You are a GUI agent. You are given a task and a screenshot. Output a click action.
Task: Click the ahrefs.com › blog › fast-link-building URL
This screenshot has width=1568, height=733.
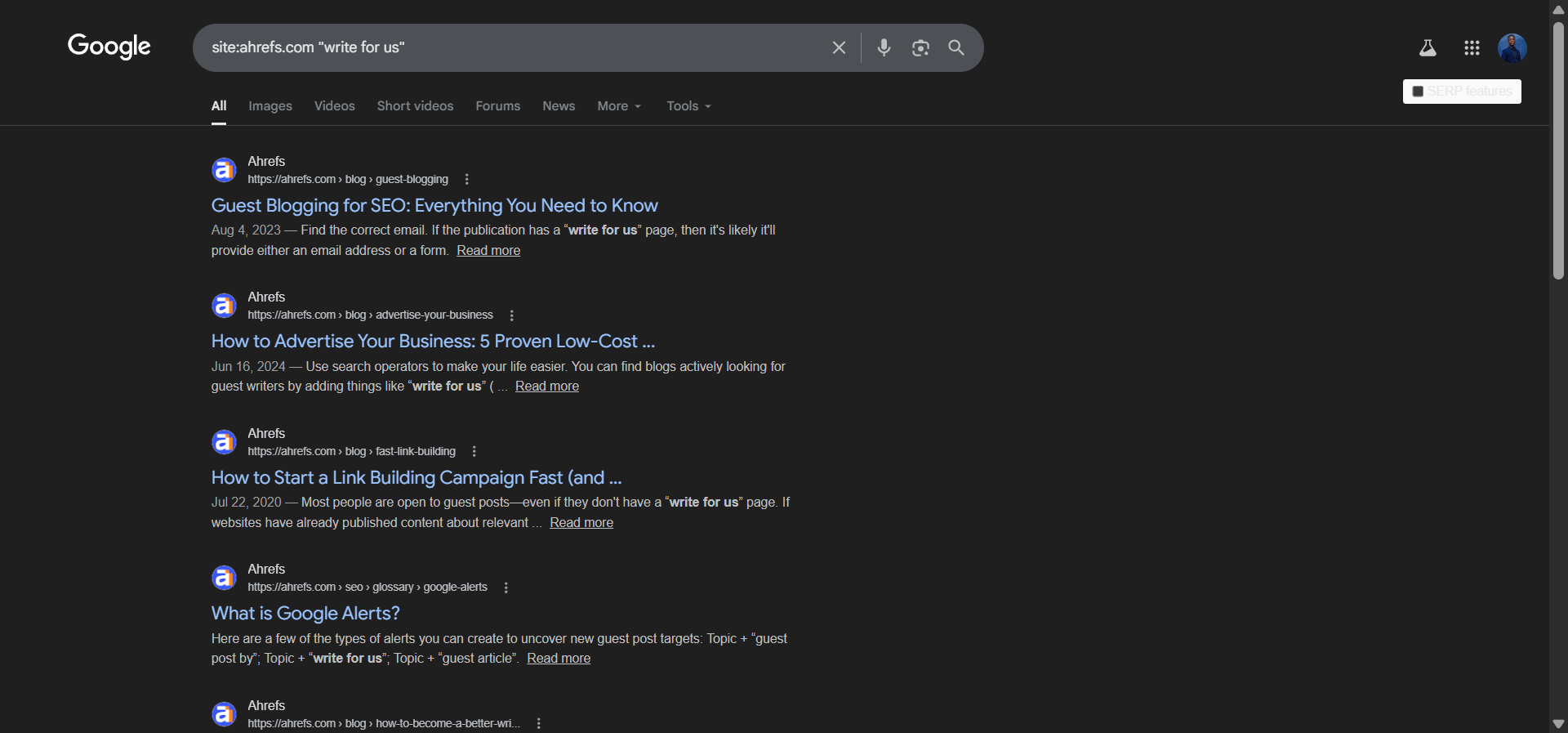352,452
